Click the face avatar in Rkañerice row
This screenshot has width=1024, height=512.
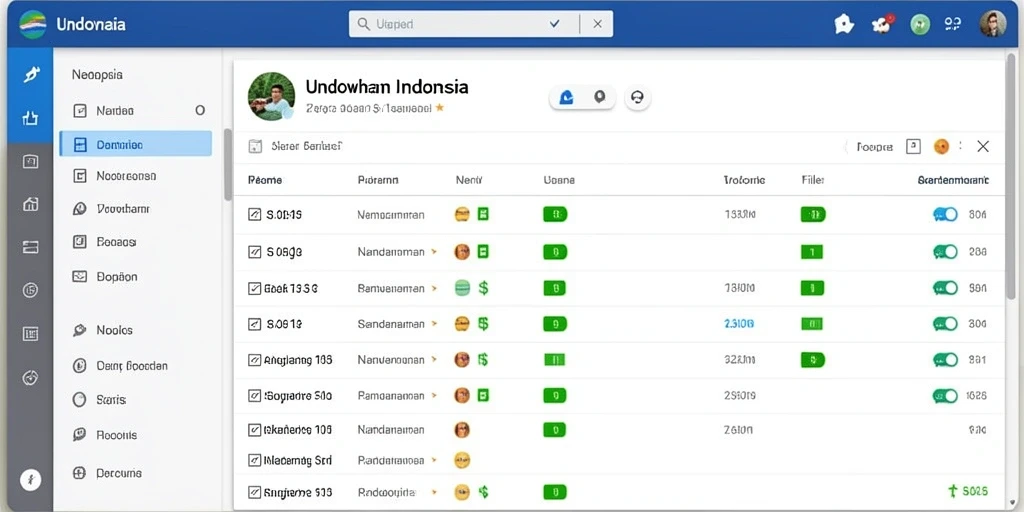tap(462, 430)
